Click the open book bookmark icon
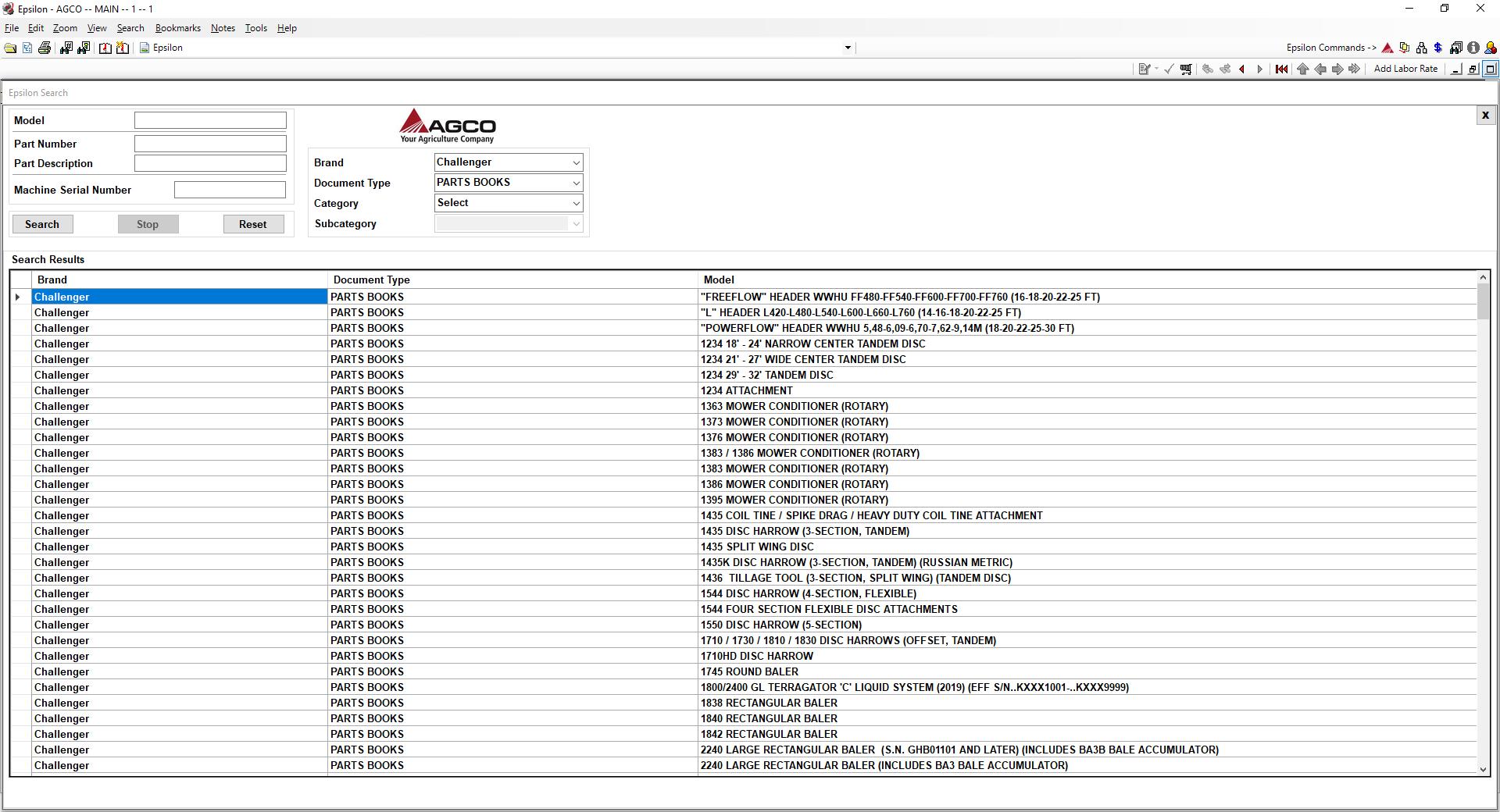 click(105, 48)
